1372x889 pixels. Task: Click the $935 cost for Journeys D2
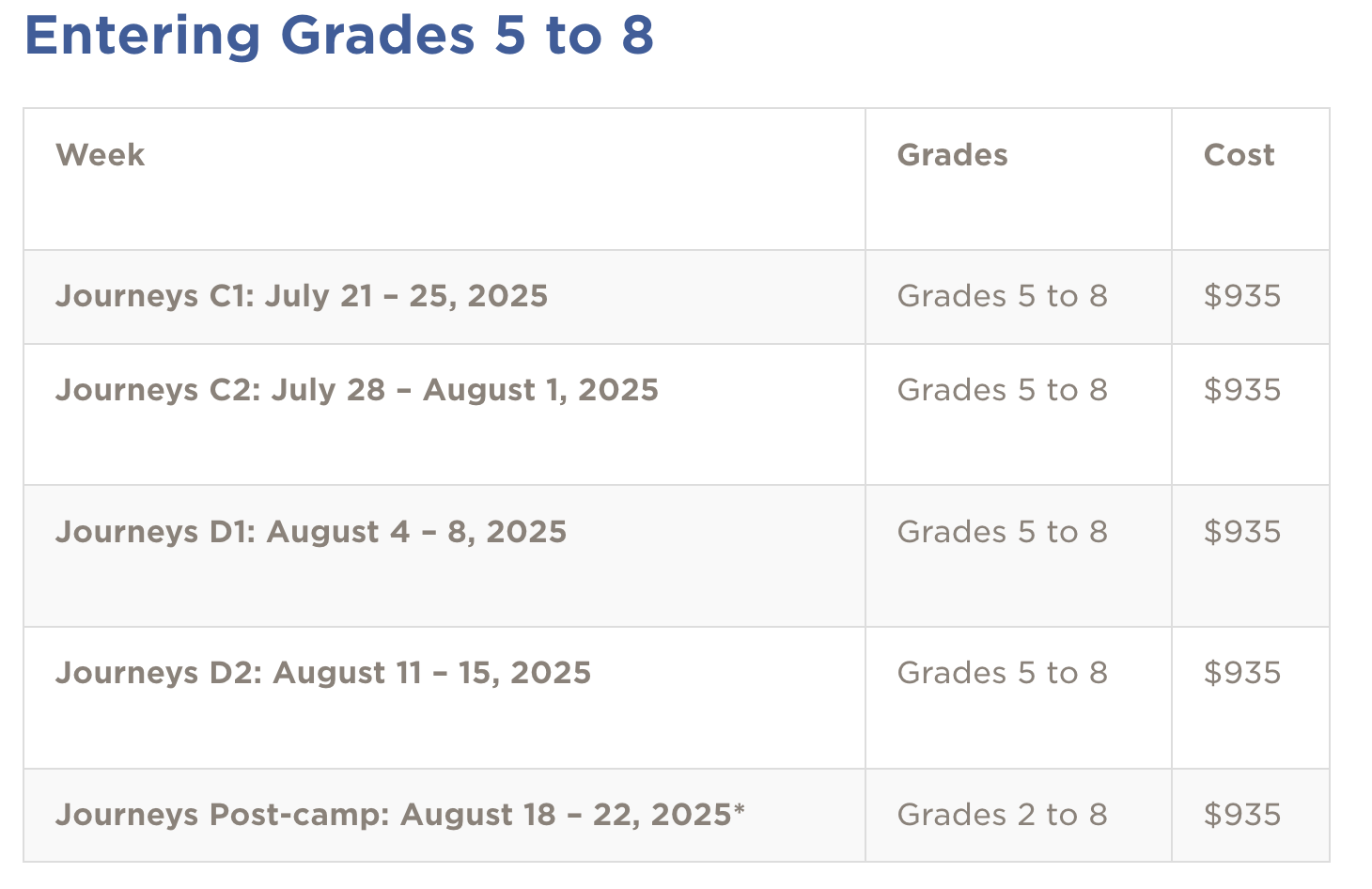click(1241, 673)
